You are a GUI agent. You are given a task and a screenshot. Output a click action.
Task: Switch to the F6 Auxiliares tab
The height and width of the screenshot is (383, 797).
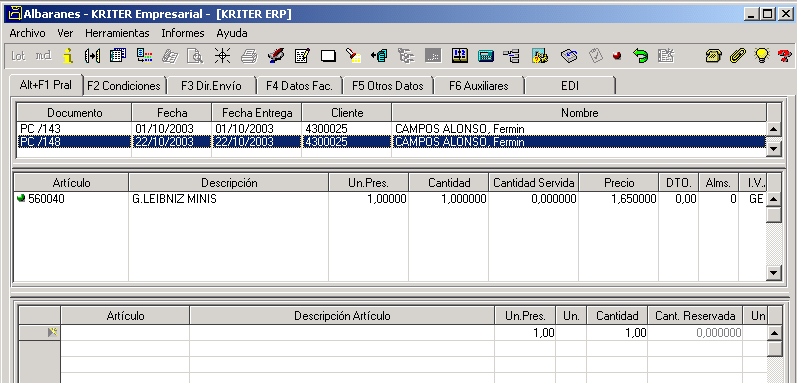(x=478, y=86)
